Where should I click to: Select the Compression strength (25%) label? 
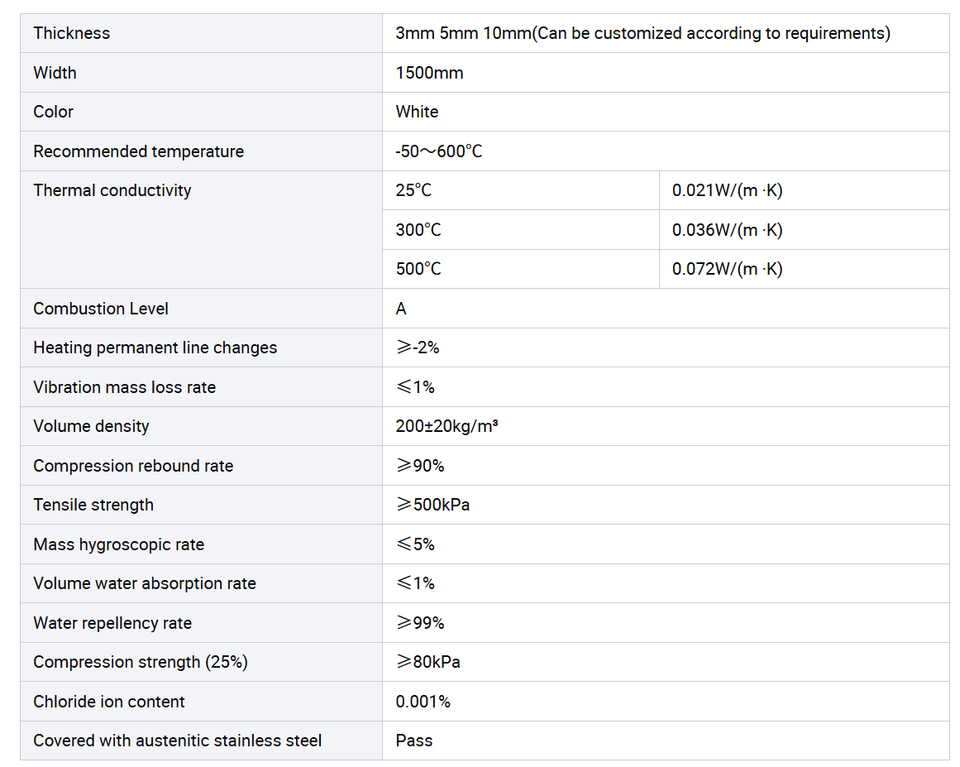click(x=140, y=662)
